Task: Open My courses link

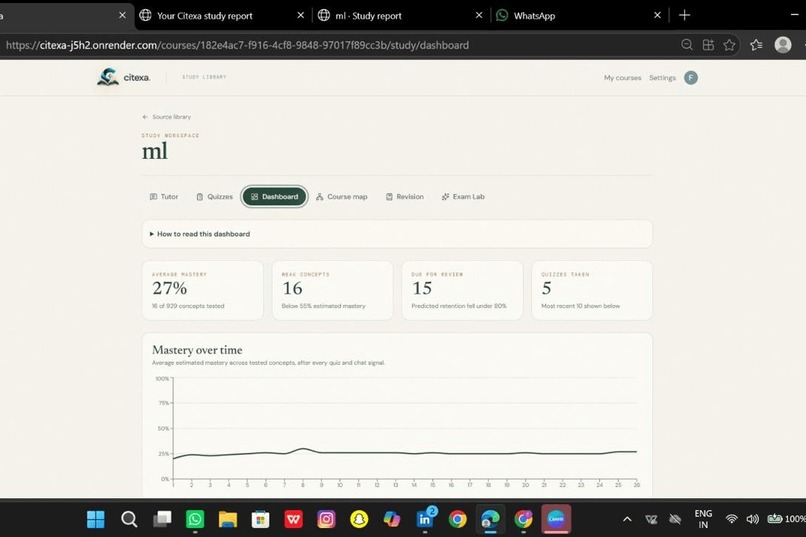Action: coord(622,78)
